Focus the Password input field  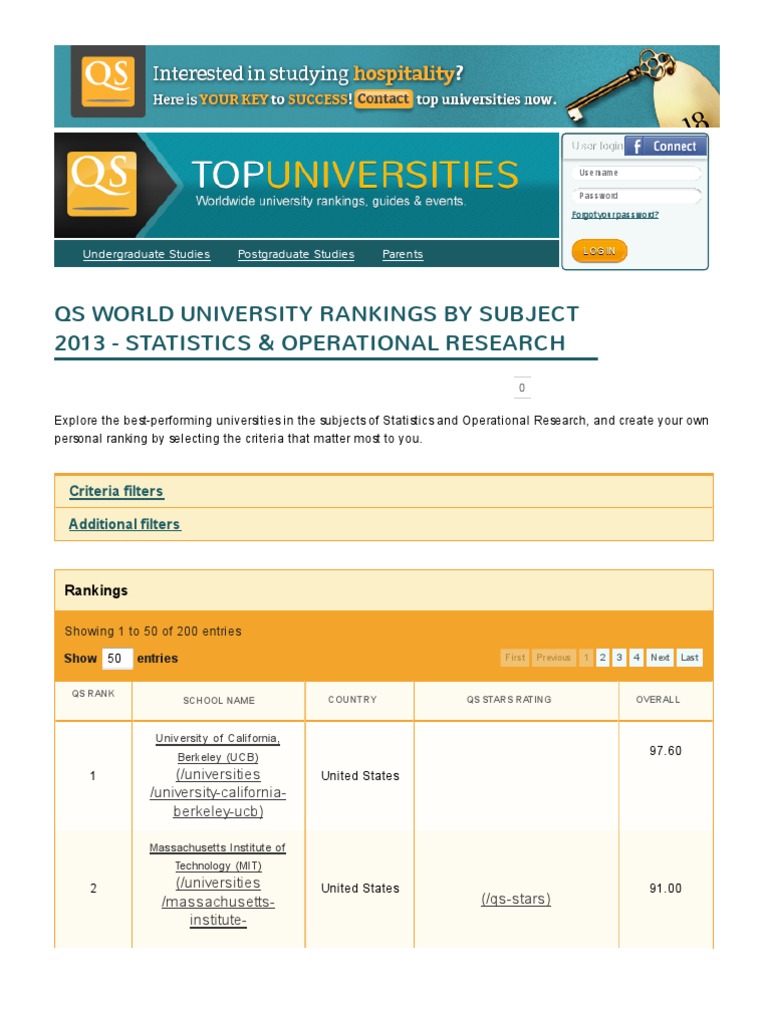coord(636,195)
